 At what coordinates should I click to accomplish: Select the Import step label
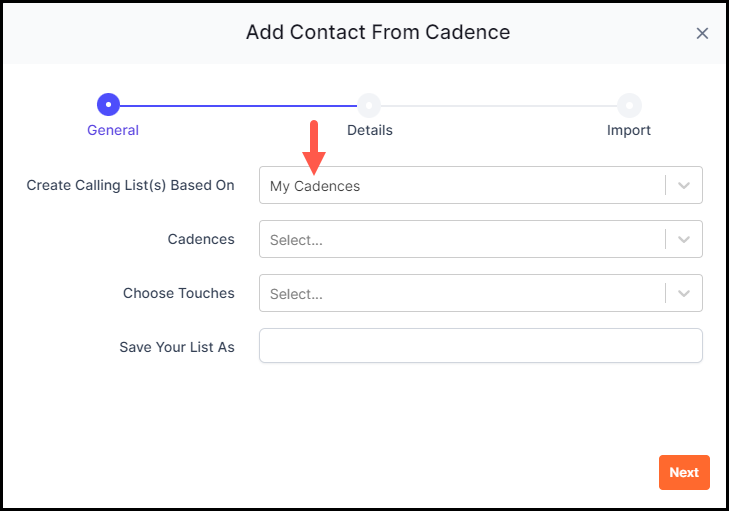click(x=629, y=130)
